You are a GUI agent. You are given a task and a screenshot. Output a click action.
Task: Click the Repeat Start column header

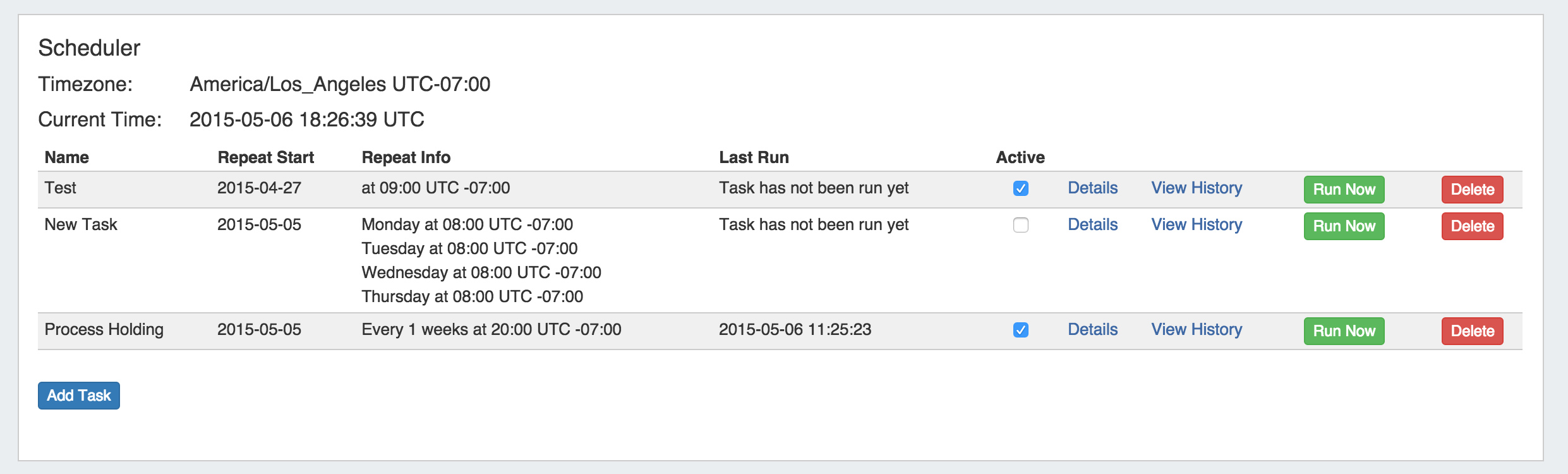(x=266, y=157)
